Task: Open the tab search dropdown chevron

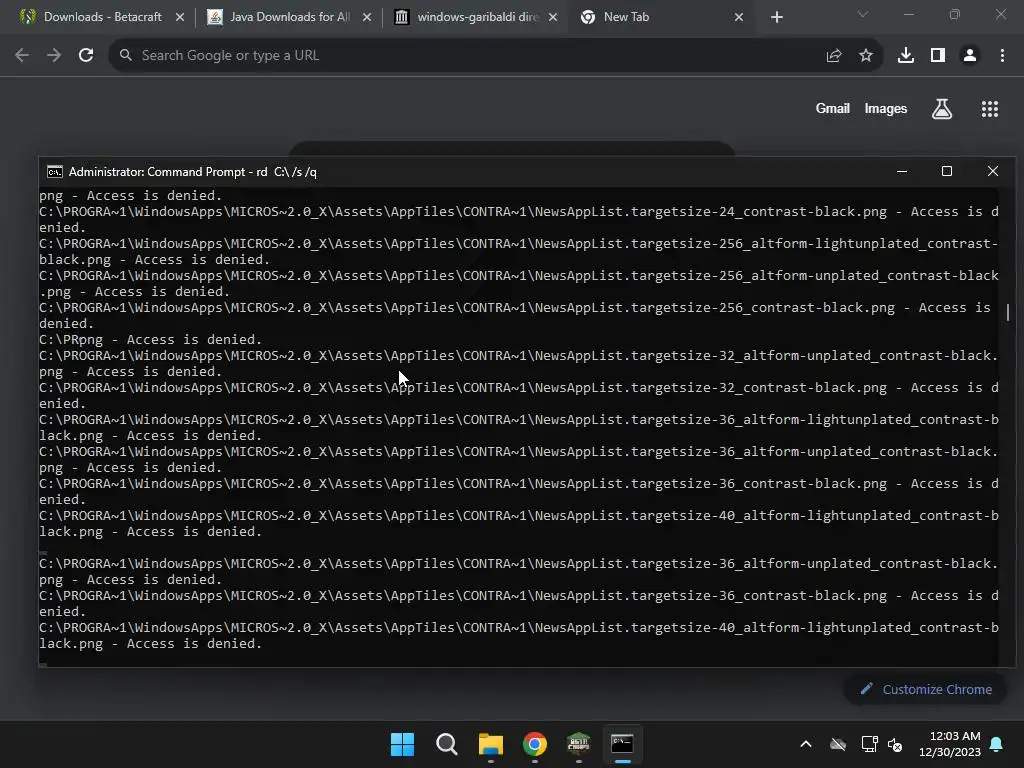Action: click(863, 14)
